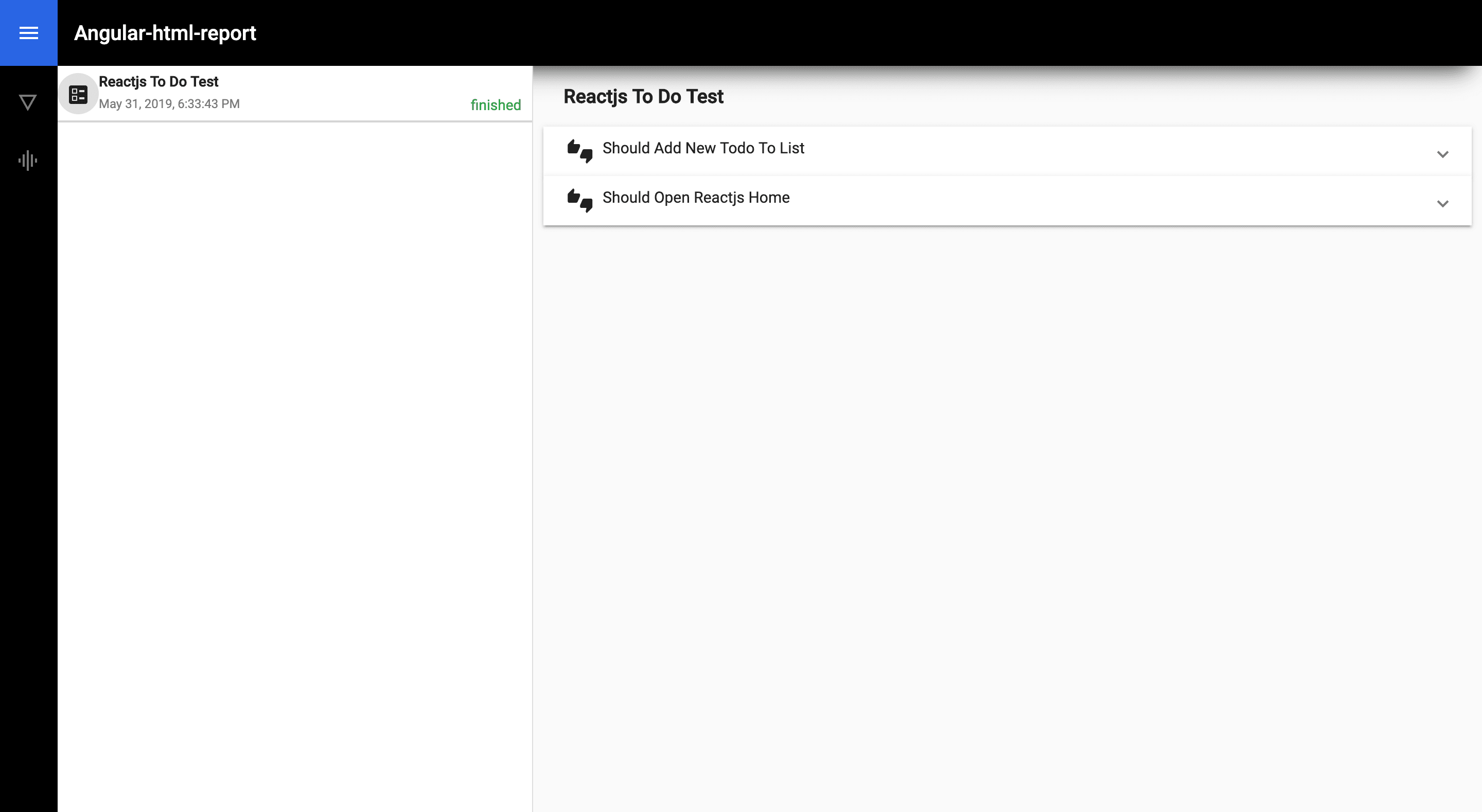Select the triangle filter icon in sidebar
The width and height of the screenshot is (1482, 812).
point(28,102)
